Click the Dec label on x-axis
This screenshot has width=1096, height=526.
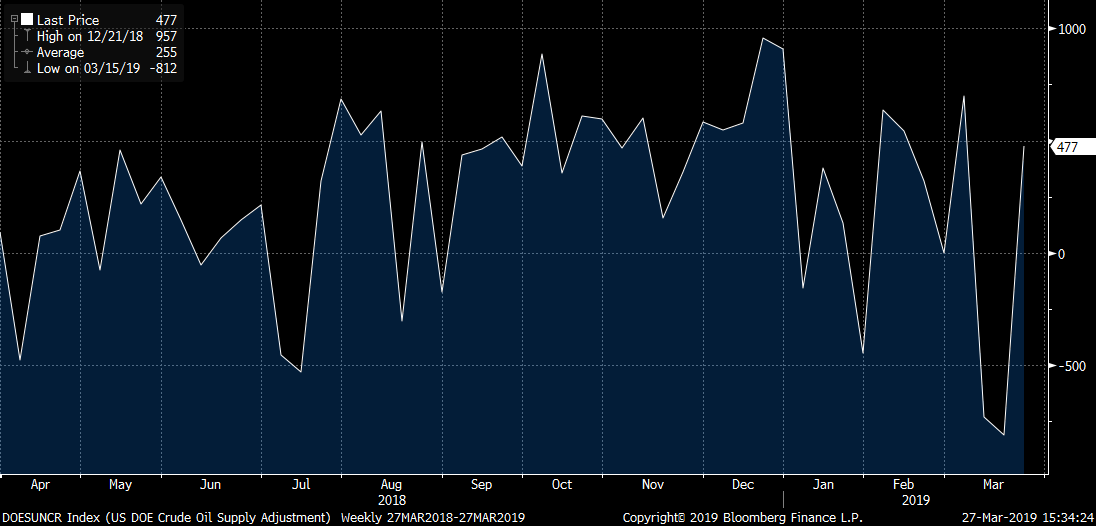pyautogui.click(x=742, y=485)
